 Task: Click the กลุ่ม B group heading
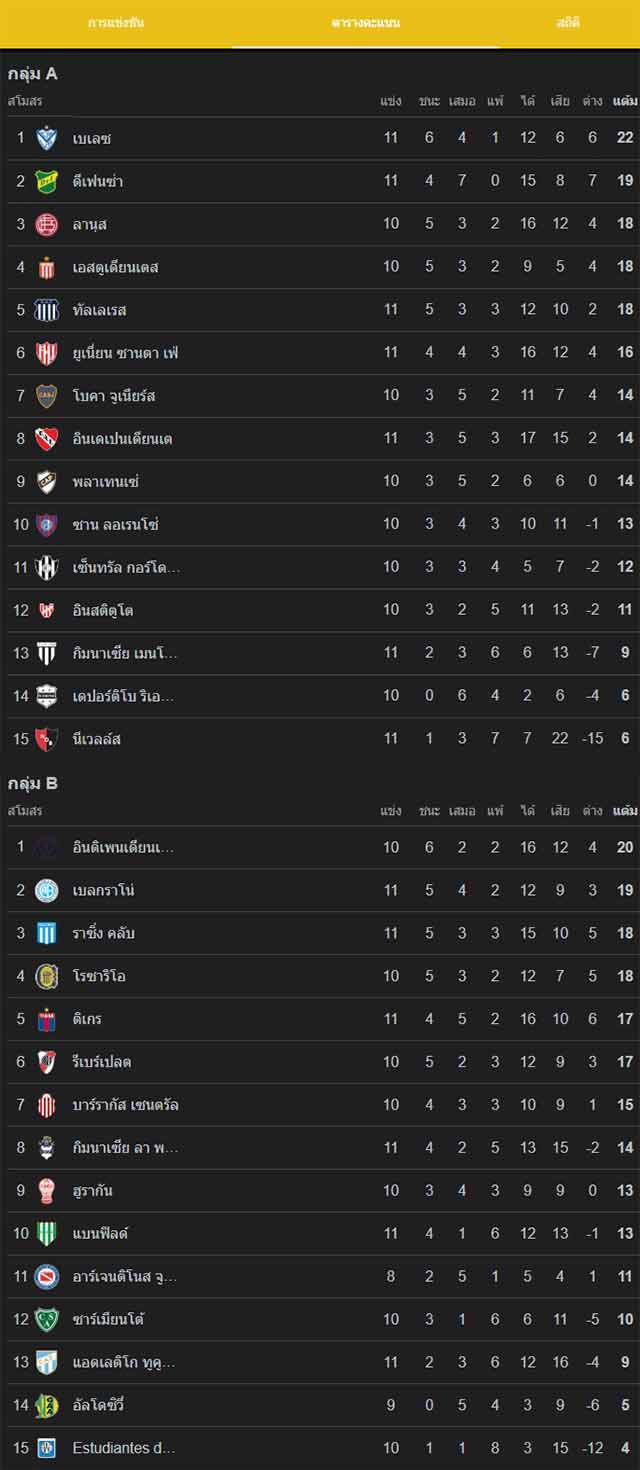[33, 783]
